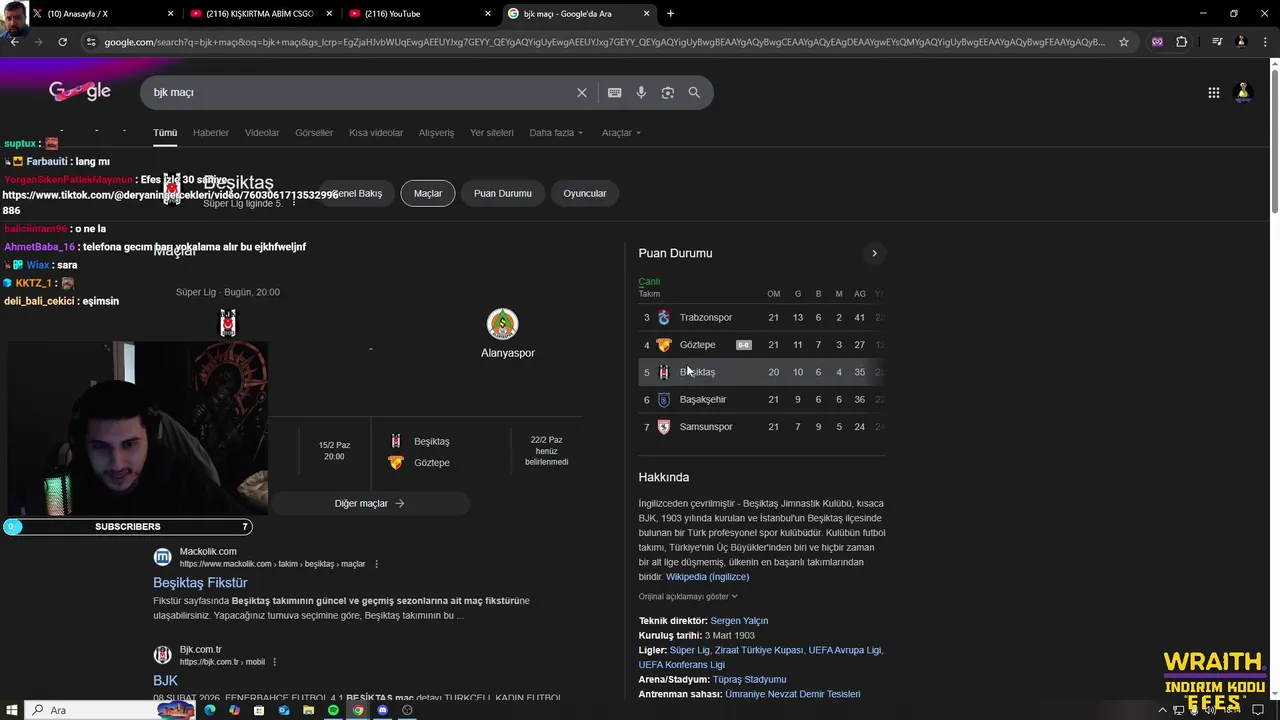
Task: Select the Tümü search filter
Action: click(x=165, y=132)
